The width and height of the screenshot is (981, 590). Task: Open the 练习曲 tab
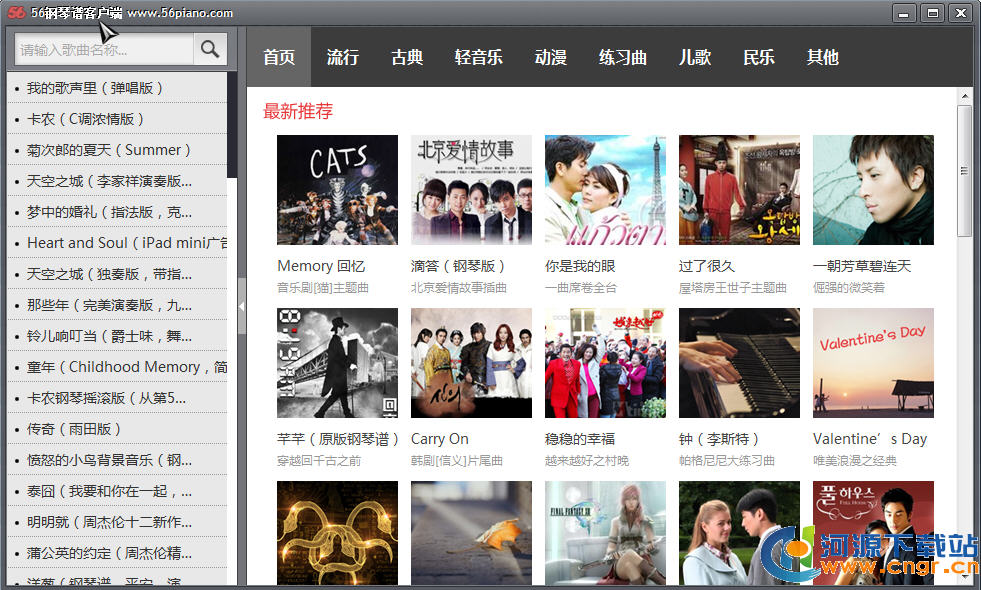(623, 57)
